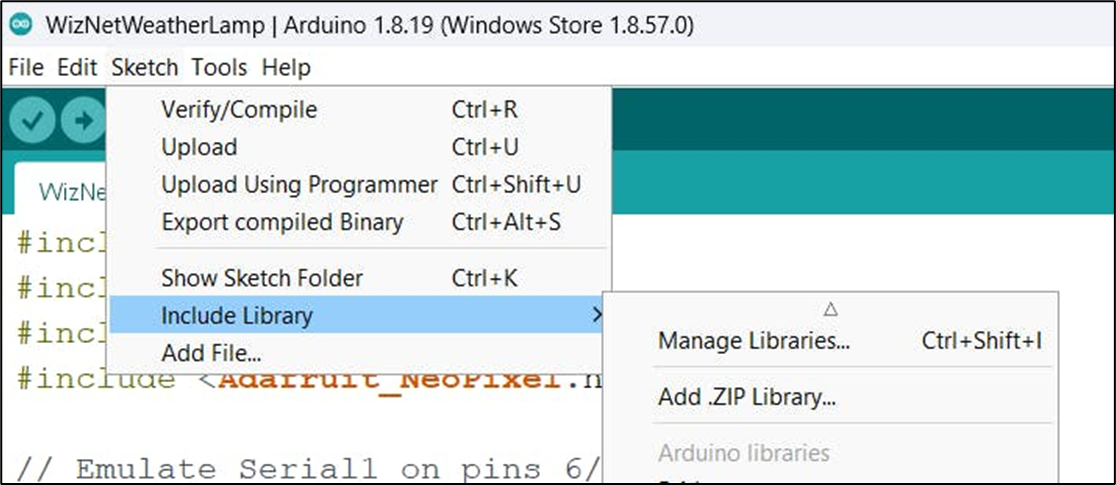Expand the Include Library submenu arrow
The image size is (1116, 485).
[596, 314]
